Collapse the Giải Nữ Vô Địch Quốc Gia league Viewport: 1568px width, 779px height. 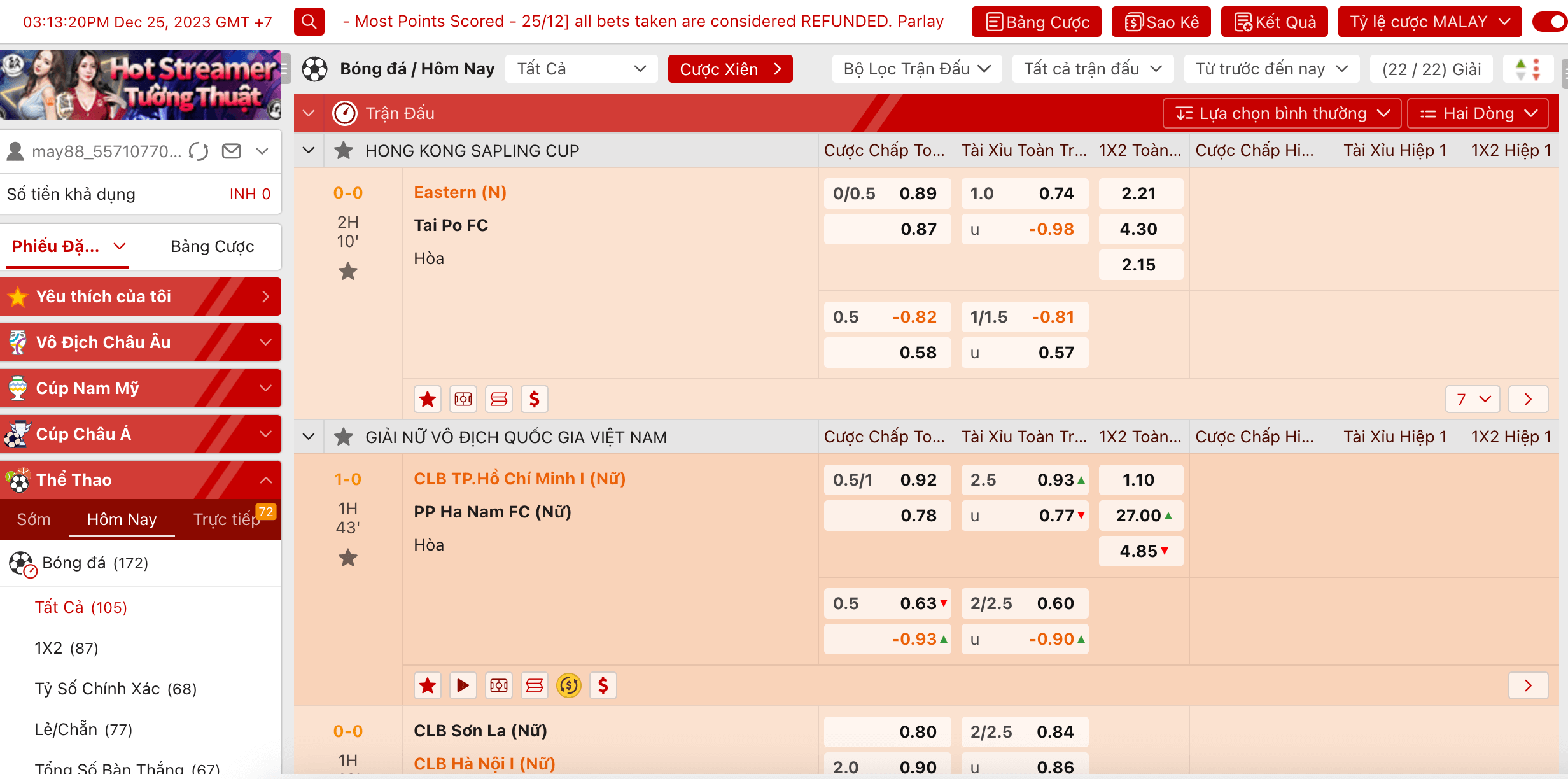pos(309,437)
